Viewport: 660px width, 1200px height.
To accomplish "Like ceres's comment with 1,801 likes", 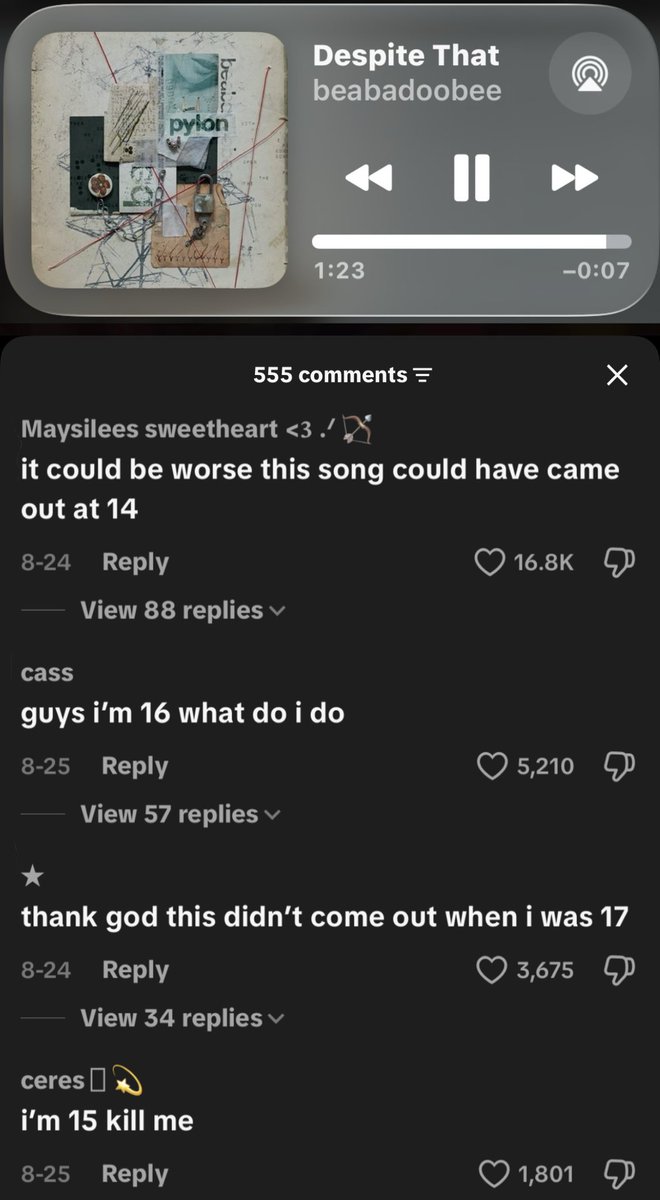I will pos(494,1174).
